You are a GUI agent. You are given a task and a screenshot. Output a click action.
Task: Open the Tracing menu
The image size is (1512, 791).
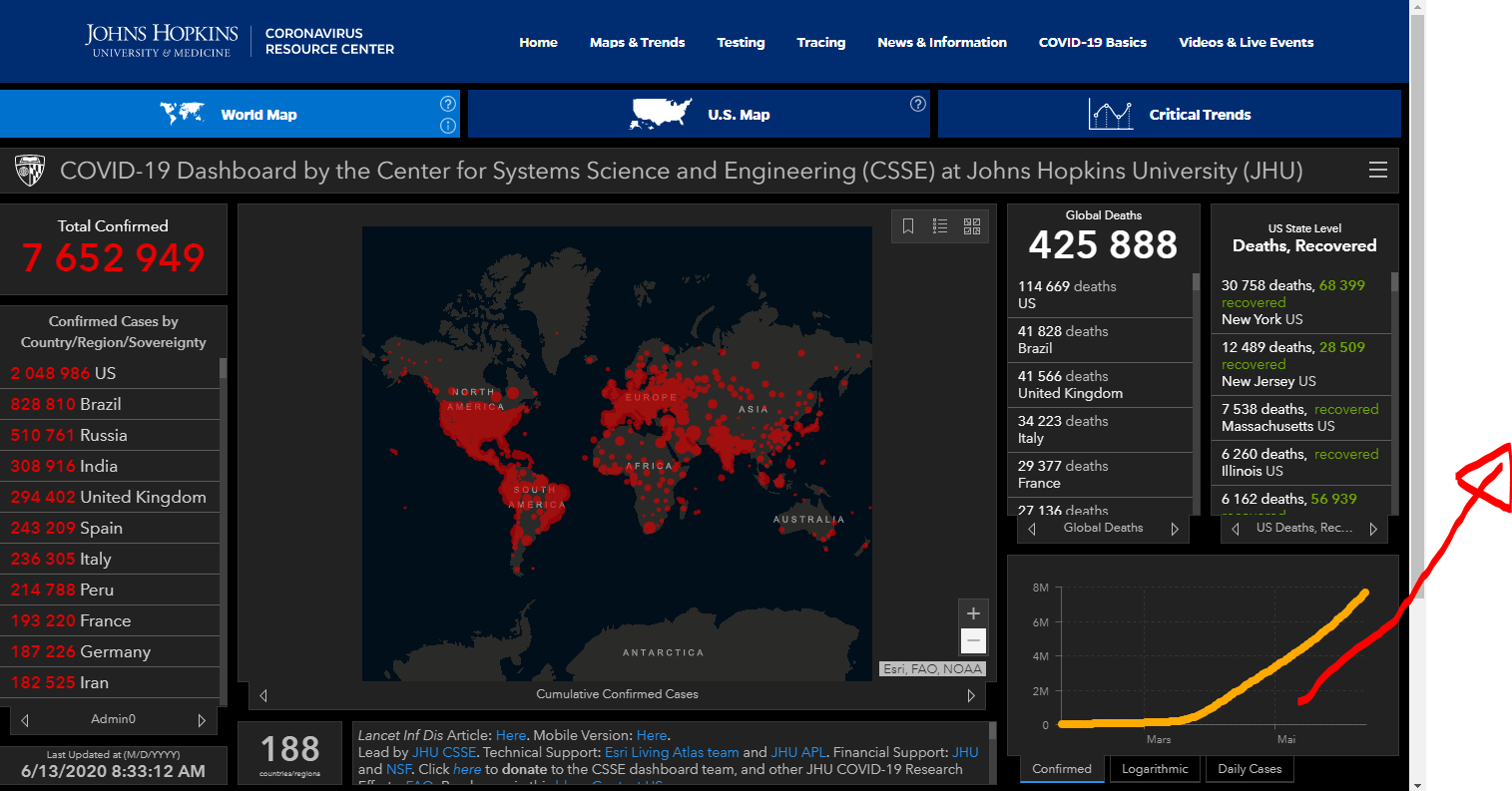(821, 42)
